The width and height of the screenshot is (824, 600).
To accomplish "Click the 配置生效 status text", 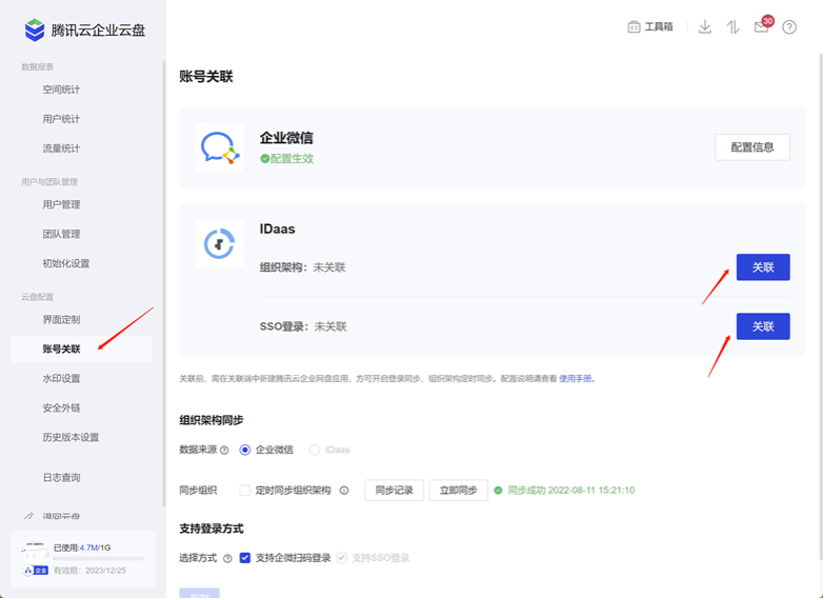I will click(292, 159).
